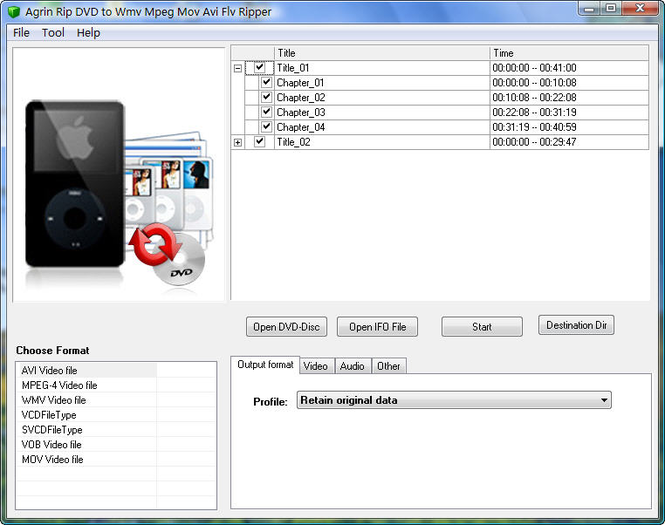This screenshot has width=665, height=525.
Task: Select SVCDFileType format
Action: [x=52, y=430]
